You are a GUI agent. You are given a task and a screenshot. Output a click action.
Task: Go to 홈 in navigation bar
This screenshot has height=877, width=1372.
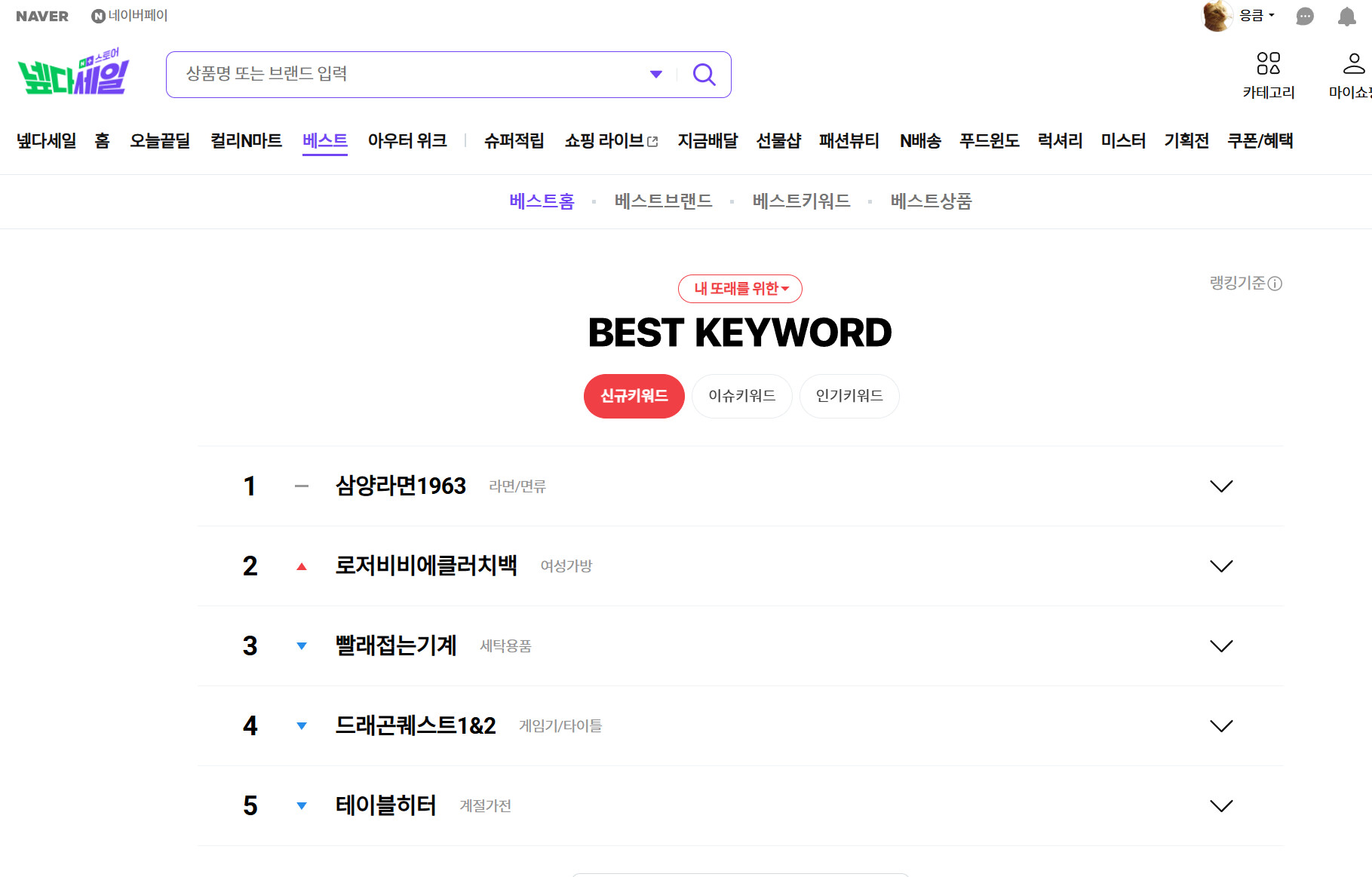[x=103, y=140]
